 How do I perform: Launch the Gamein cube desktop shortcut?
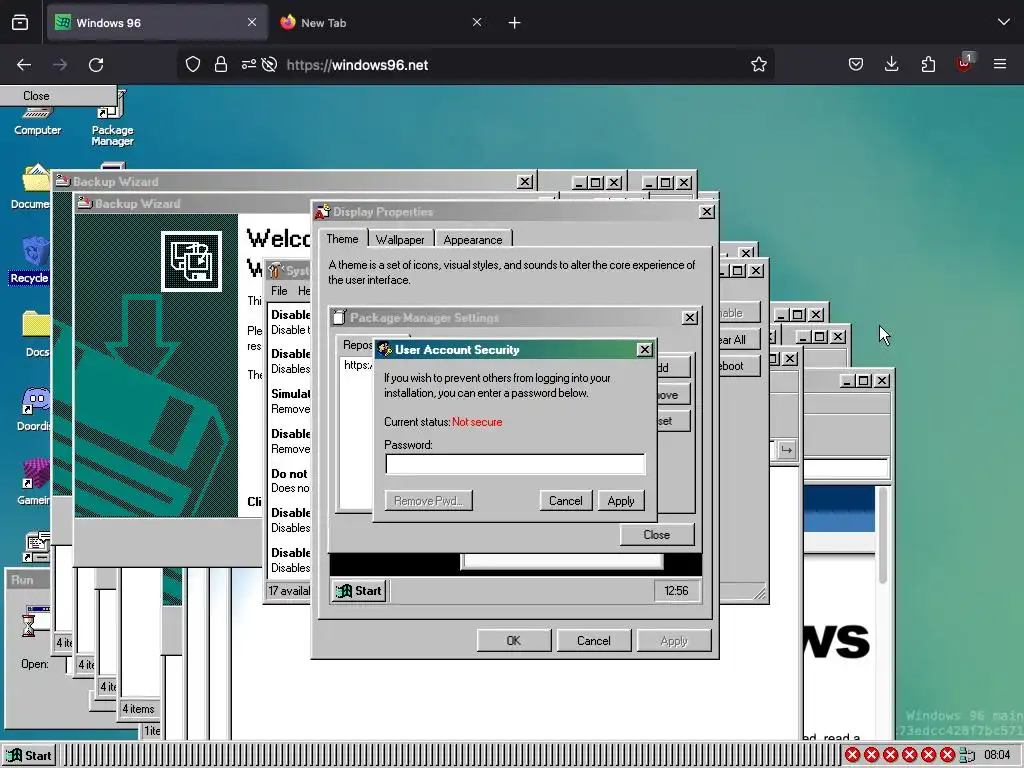[34, 482]
